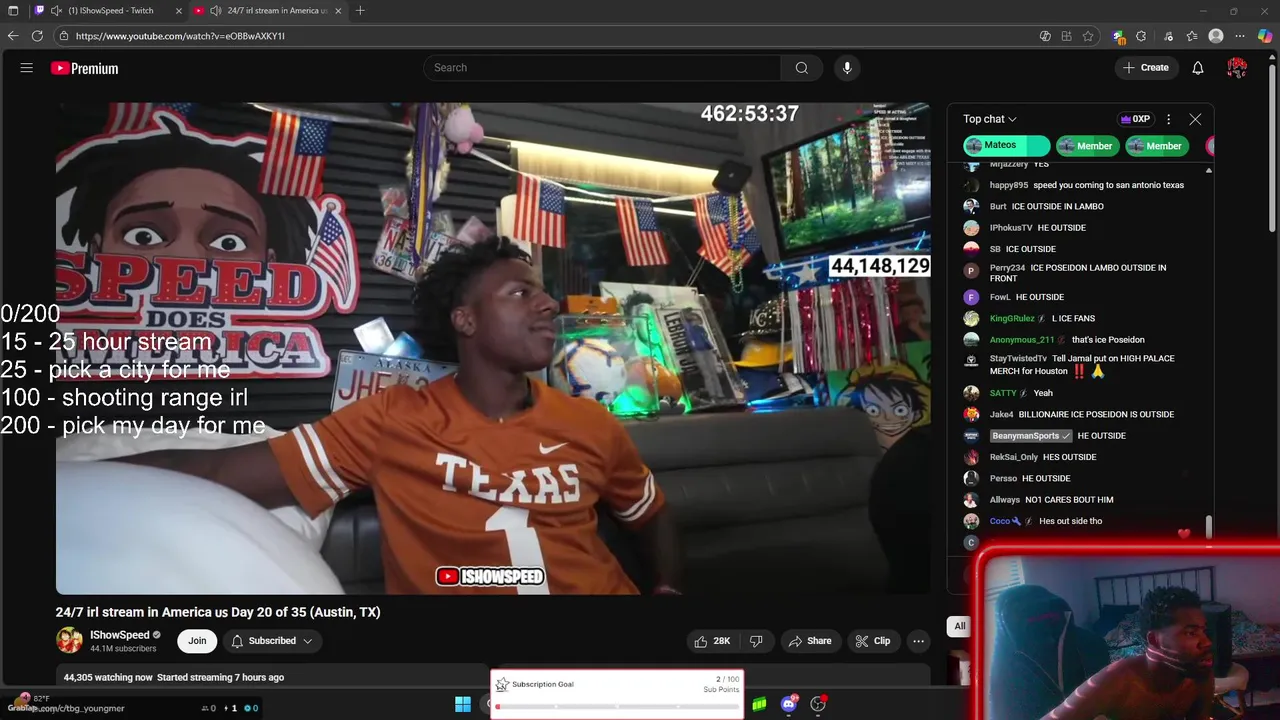Viewport: 1280px width, 720px height.
Task: Click the Create button
Action: coord(1145,68)
